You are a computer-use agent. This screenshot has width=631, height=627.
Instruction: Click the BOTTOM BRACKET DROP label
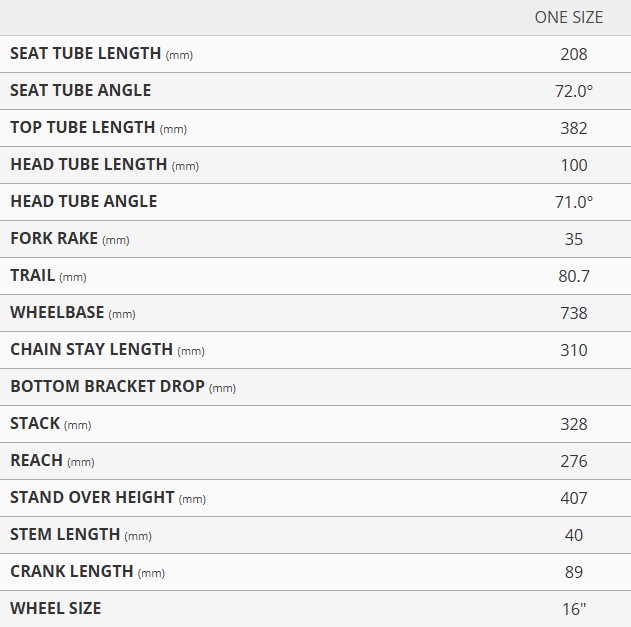point(122,387)
